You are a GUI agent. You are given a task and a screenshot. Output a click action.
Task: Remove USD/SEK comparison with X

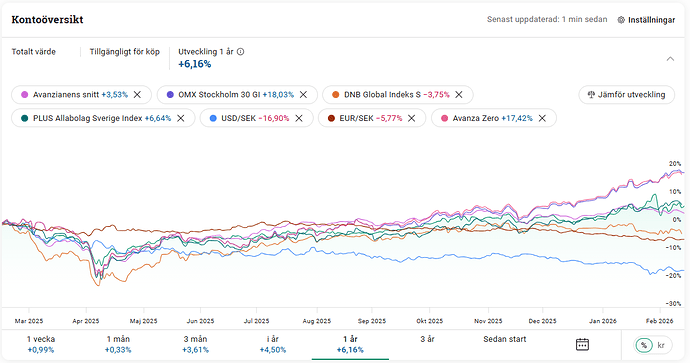299,118
